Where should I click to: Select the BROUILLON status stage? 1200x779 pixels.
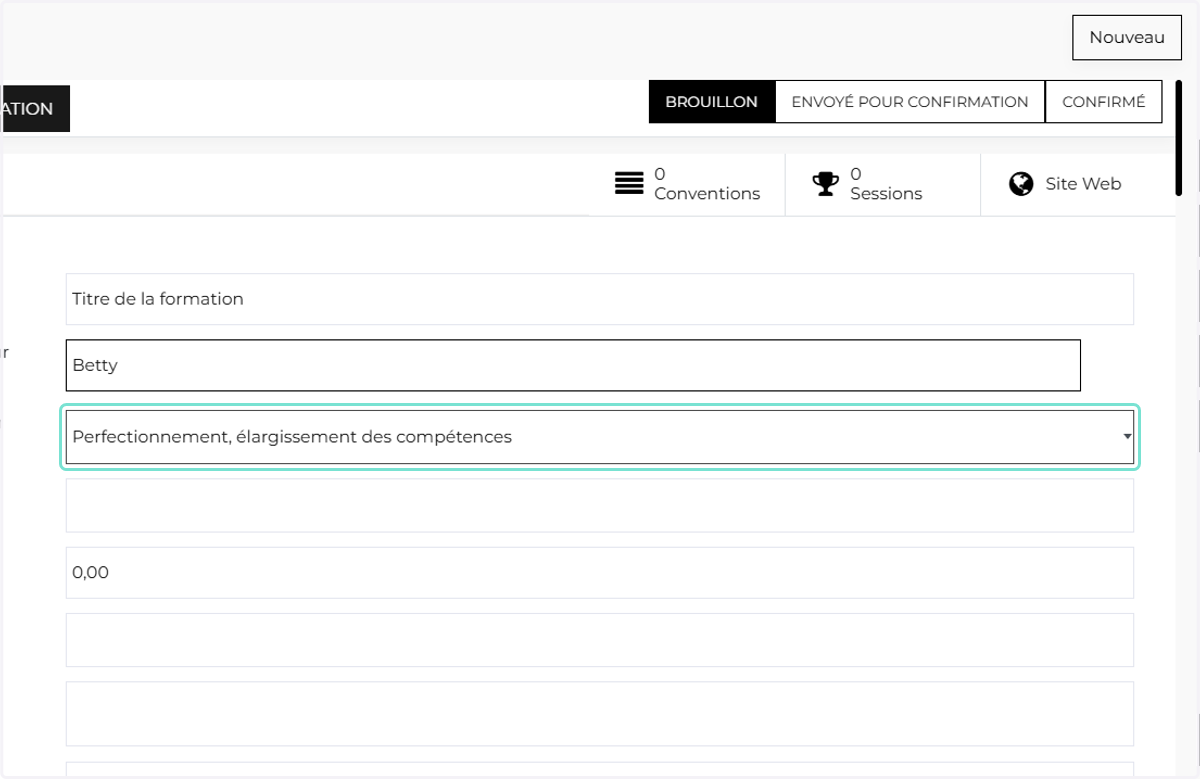coord(712,102)
